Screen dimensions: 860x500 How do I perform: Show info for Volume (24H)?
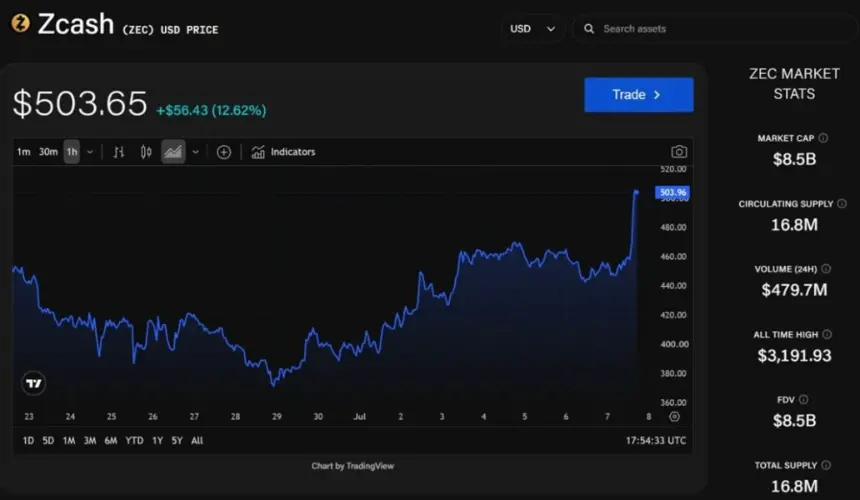826,269
